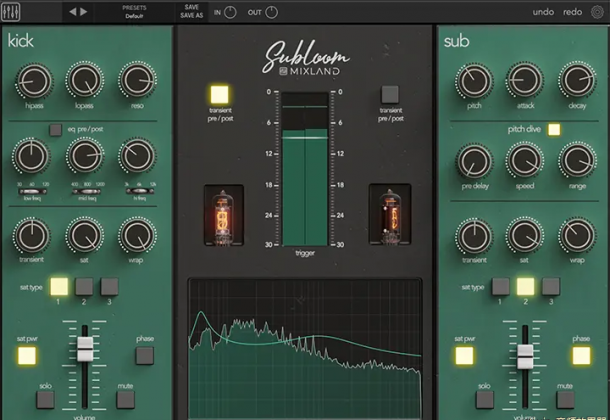This screenshot has height=420, width=610.
Task: Click undo
Action: pos(543,12)
